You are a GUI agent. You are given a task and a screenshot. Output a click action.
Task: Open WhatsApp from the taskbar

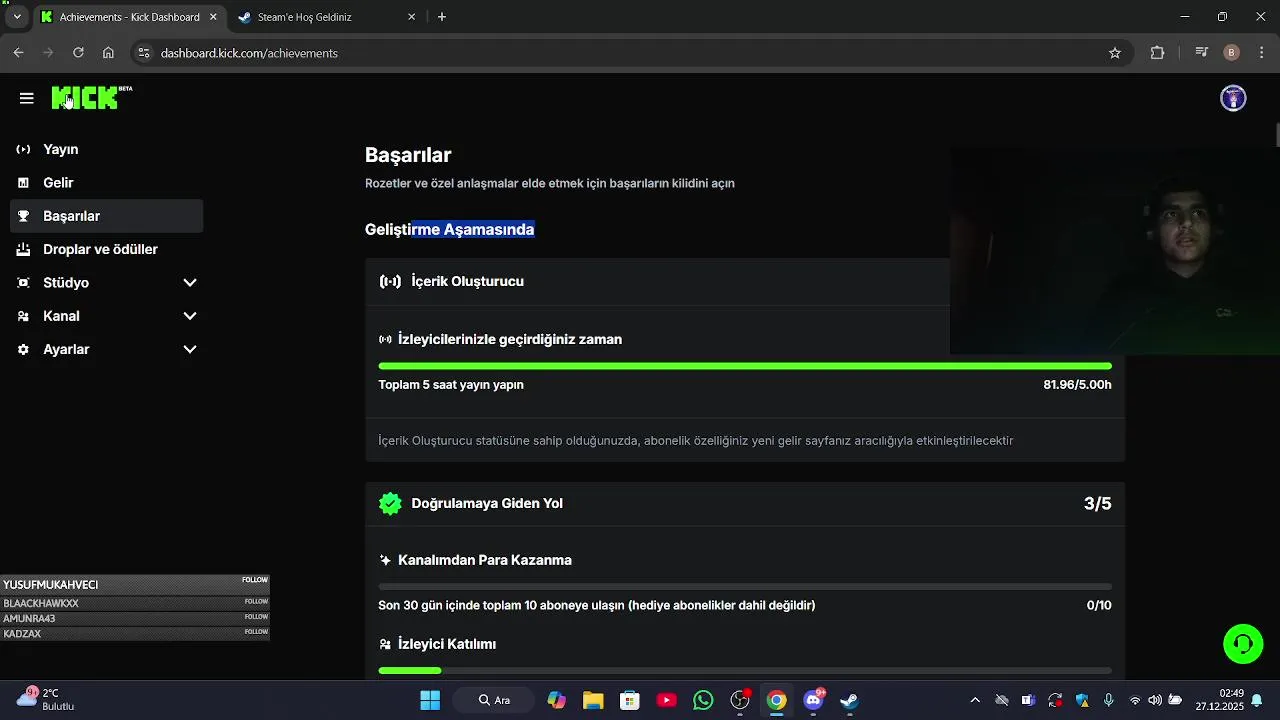[x=703, y=700]
